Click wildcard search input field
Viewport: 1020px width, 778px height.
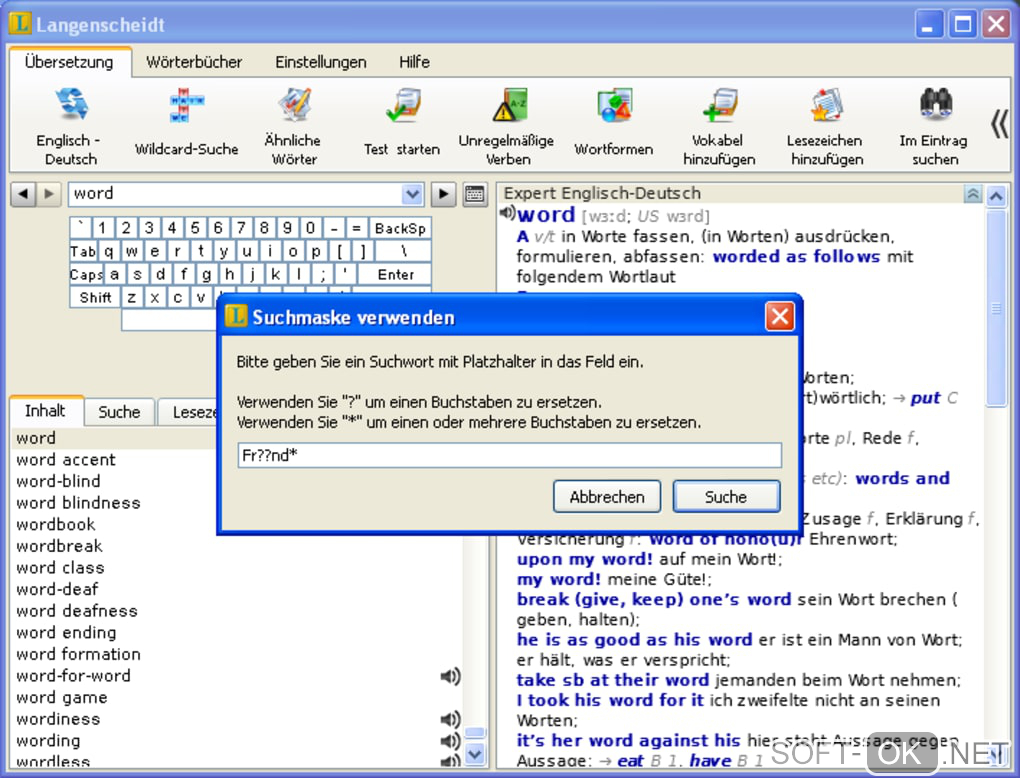[509, 455]
